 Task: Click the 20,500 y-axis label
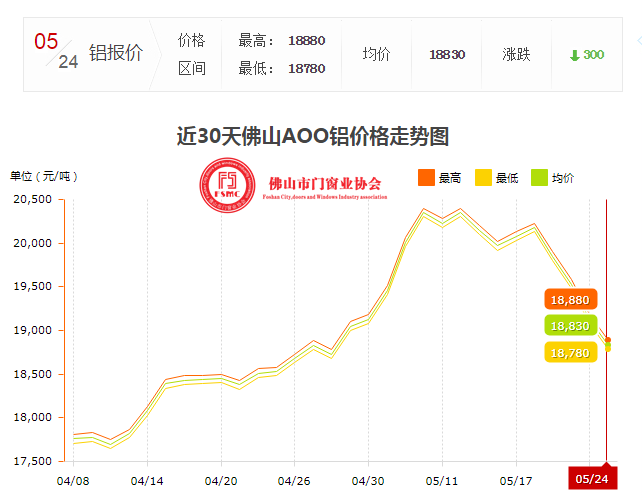point(32,199)
